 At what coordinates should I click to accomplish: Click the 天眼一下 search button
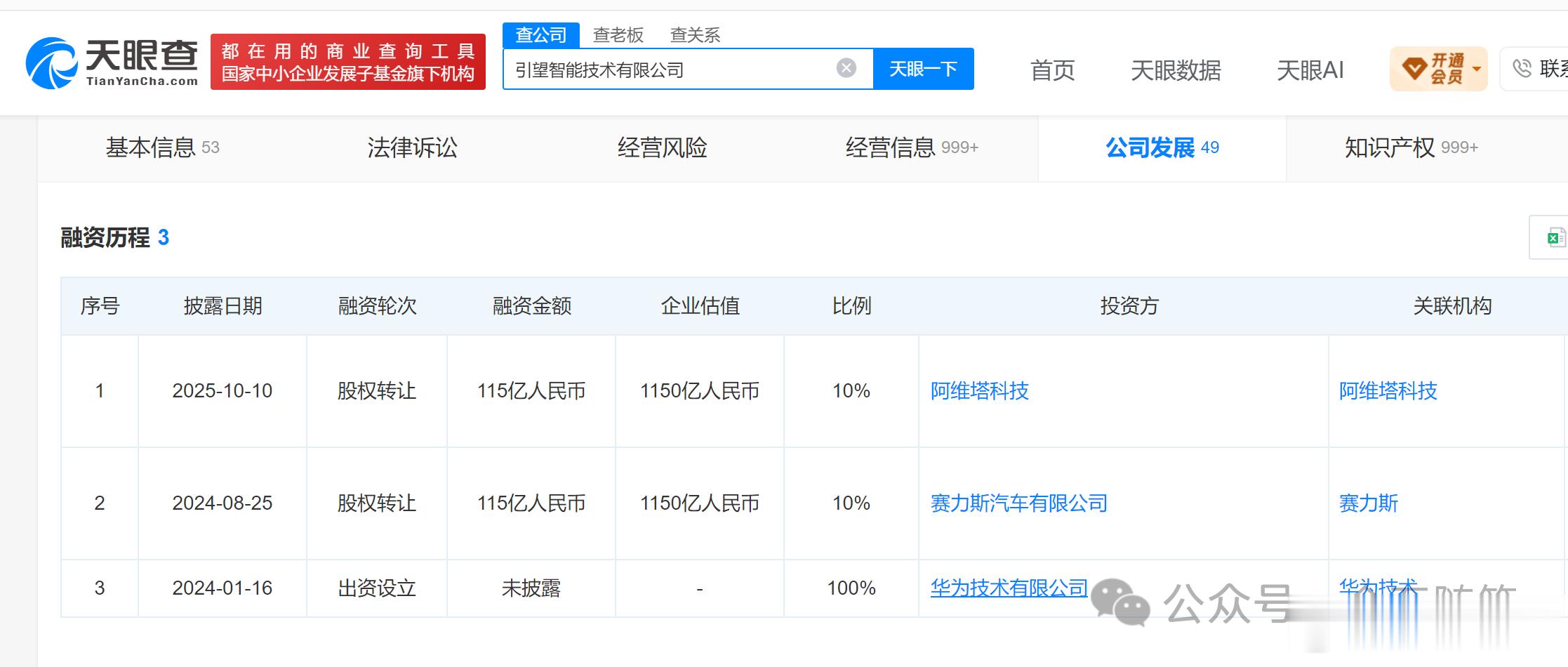(923, 69)
